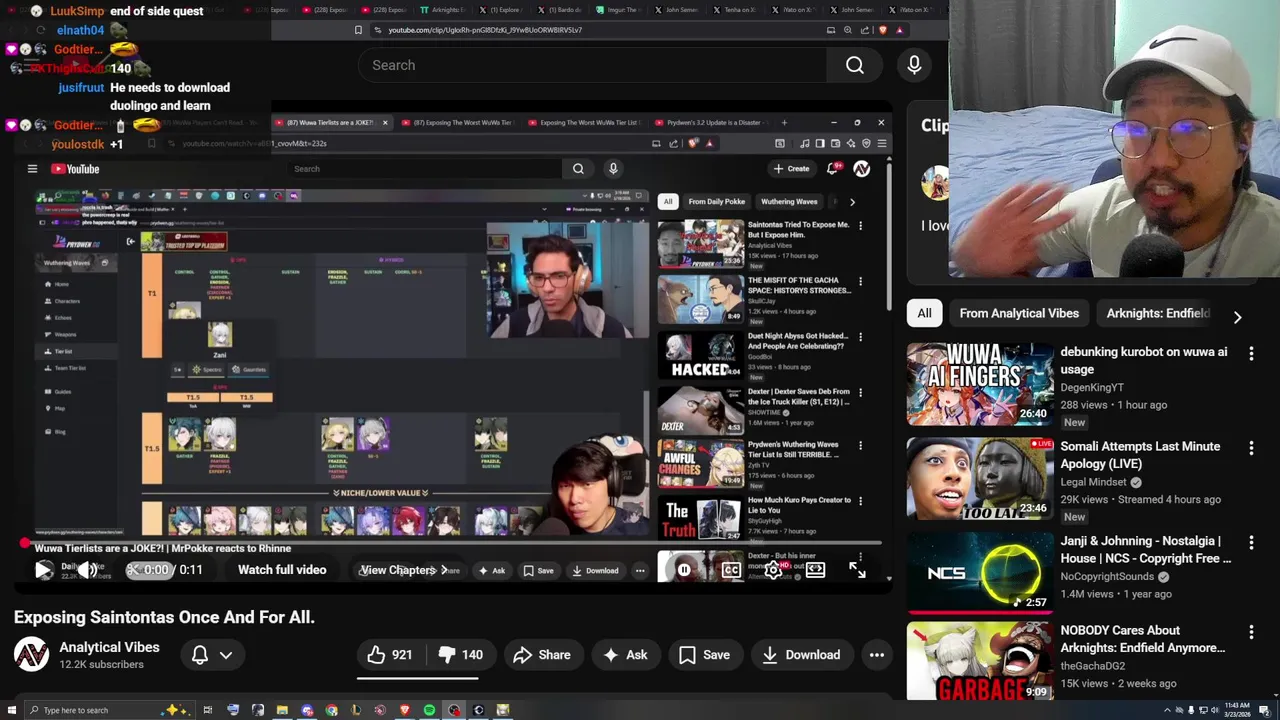Viewport: 1280px width, 720px height.
Task: Click the zoom magnifier in address bar
Action: click(848, 30)
